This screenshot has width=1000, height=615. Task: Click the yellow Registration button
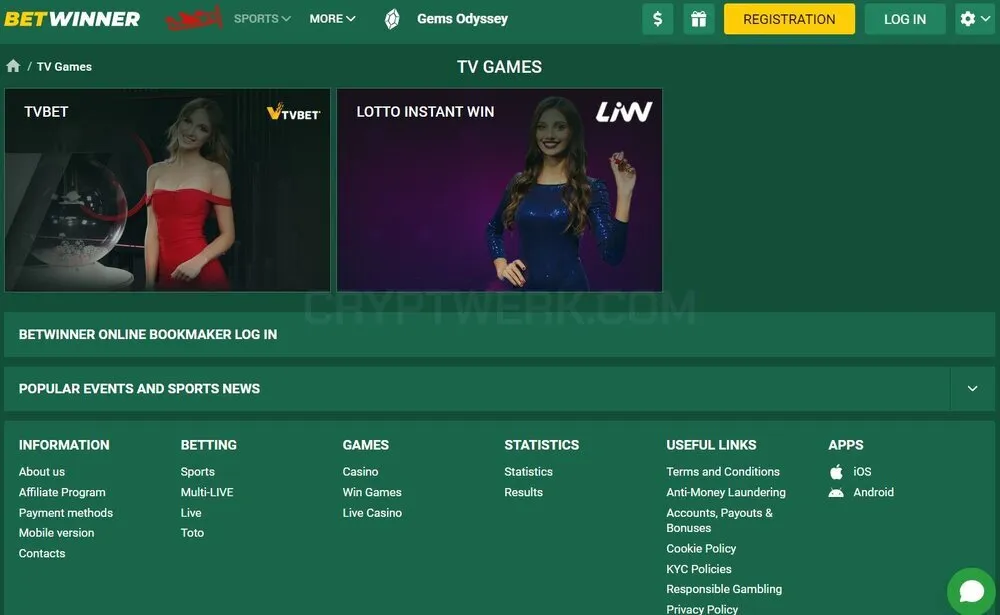789,19
